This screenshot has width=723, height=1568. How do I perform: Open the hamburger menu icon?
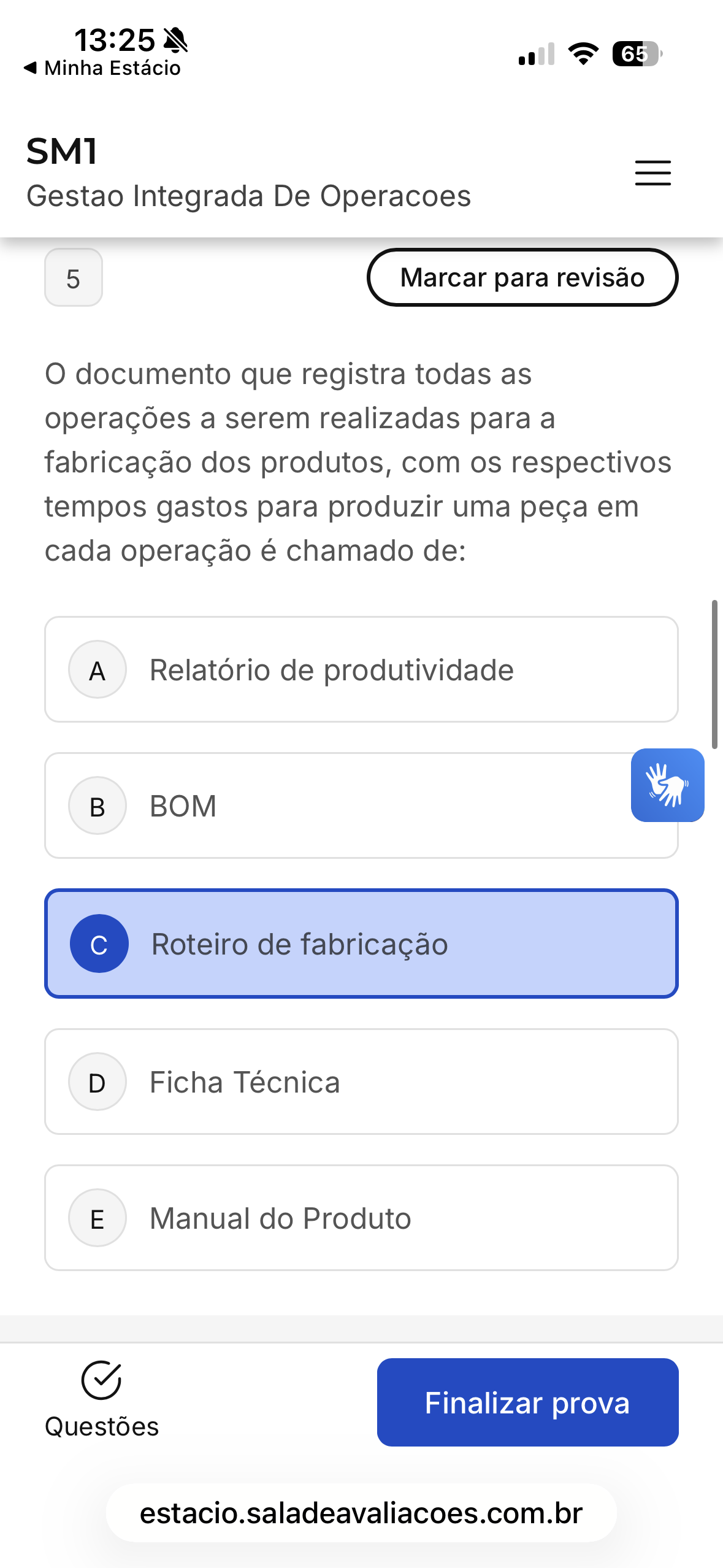pos(652,172)
